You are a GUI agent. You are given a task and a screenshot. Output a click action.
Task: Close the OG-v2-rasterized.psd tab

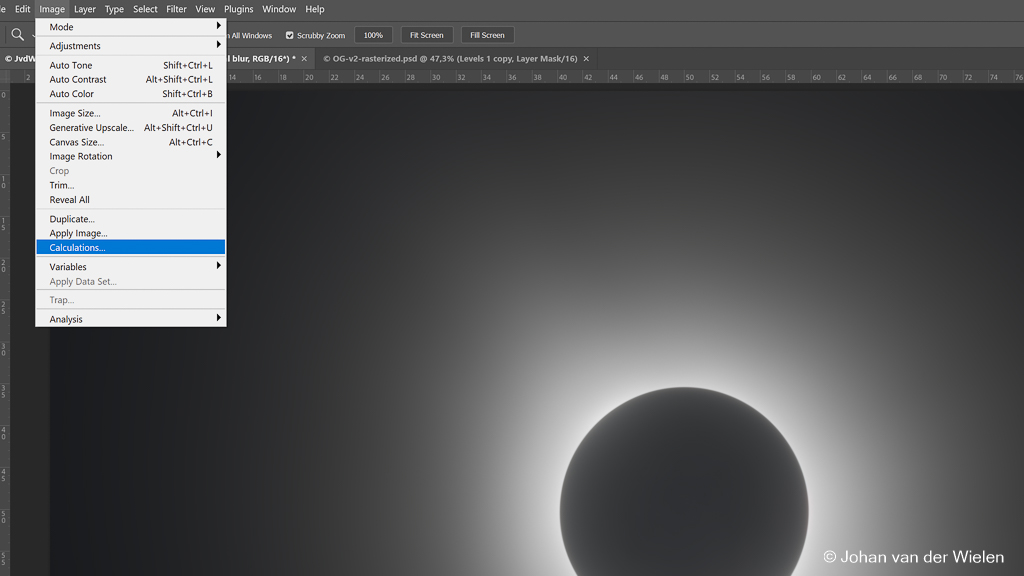point(586,59)
